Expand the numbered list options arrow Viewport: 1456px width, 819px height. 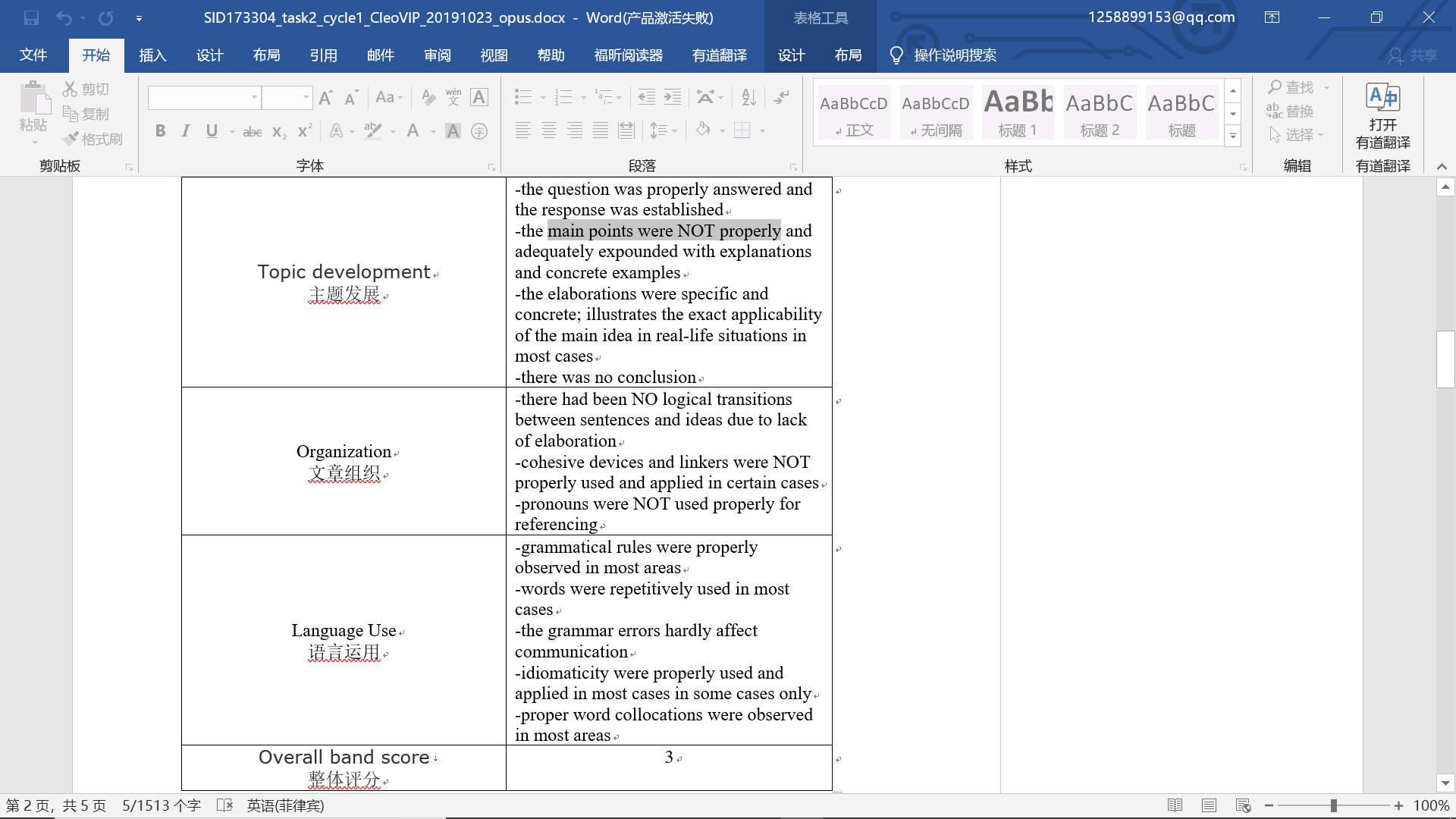[x=583, y=98]
